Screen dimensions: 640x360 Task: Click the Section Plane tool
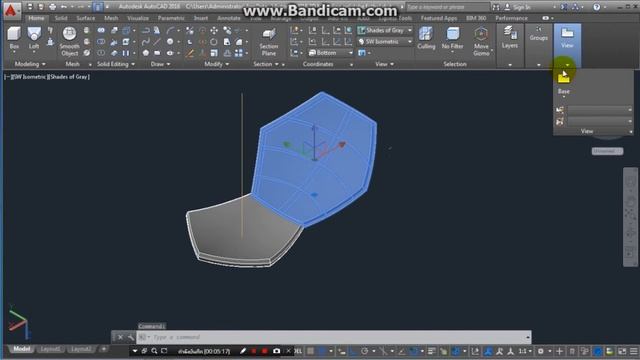point(269,42)
